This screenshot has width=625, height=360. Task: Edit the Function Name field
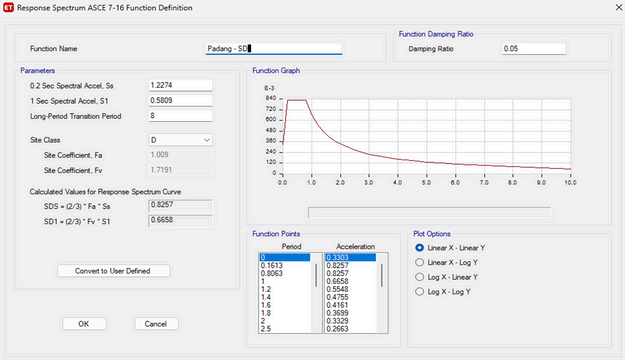click(x=274, y=49)
